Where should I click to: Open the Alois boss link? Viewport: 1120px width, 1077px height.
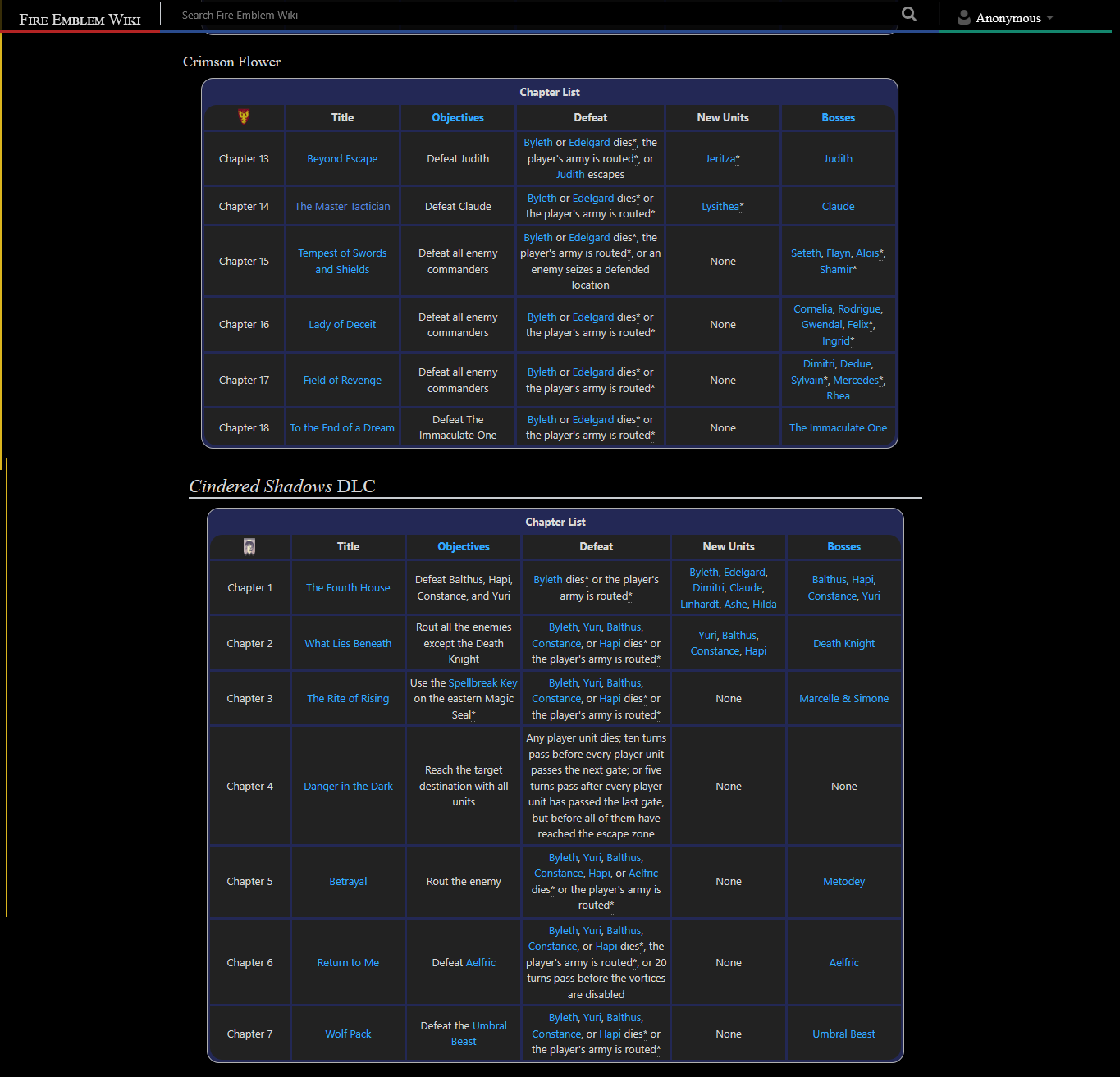pyautogui.click(x=867, y=253)
